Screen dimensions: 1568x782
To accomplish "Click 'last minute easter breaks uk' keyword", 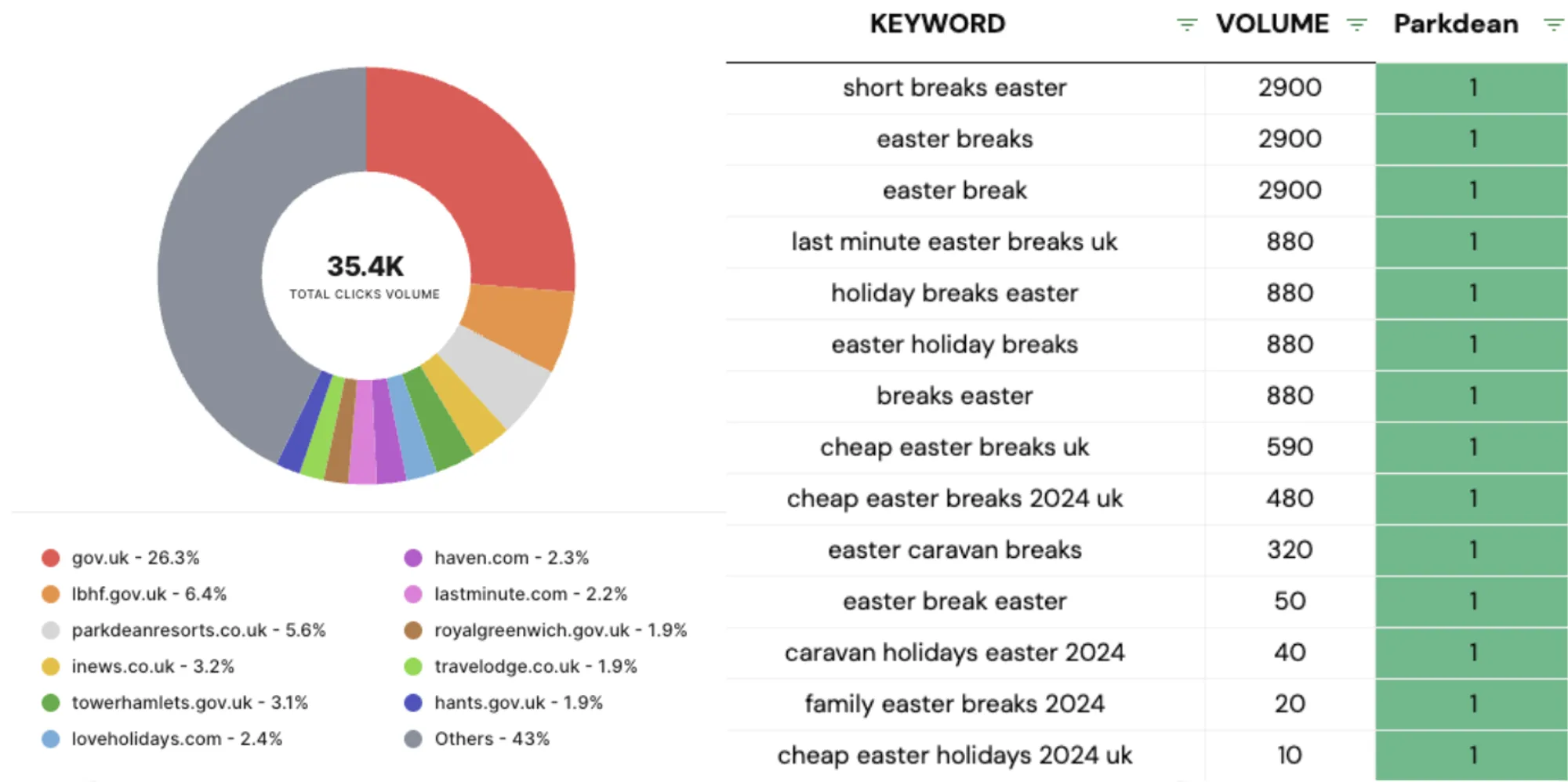I will point(954,241).
